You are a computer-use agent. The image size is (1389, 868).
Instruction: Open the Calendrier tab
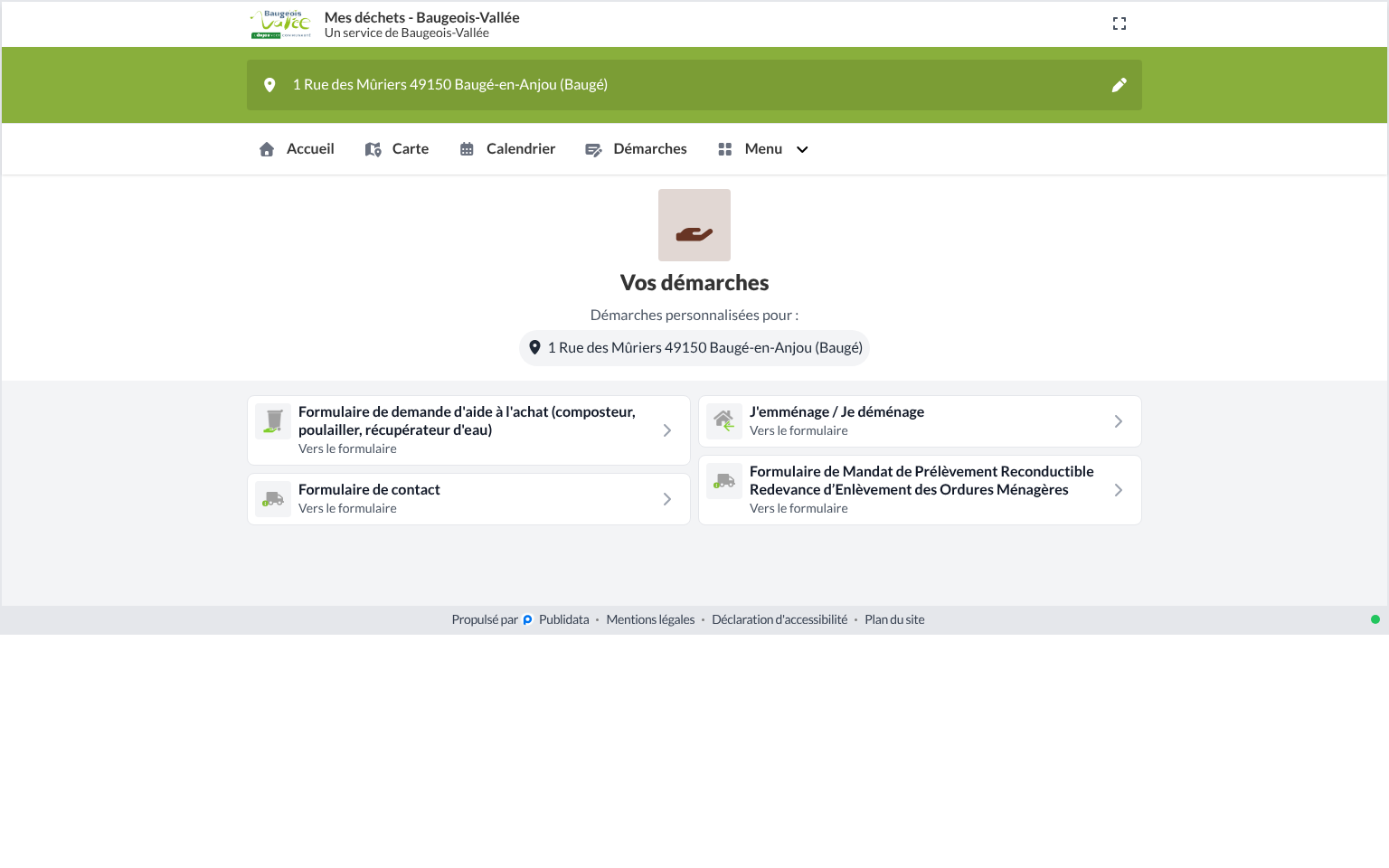pos(507,149)
